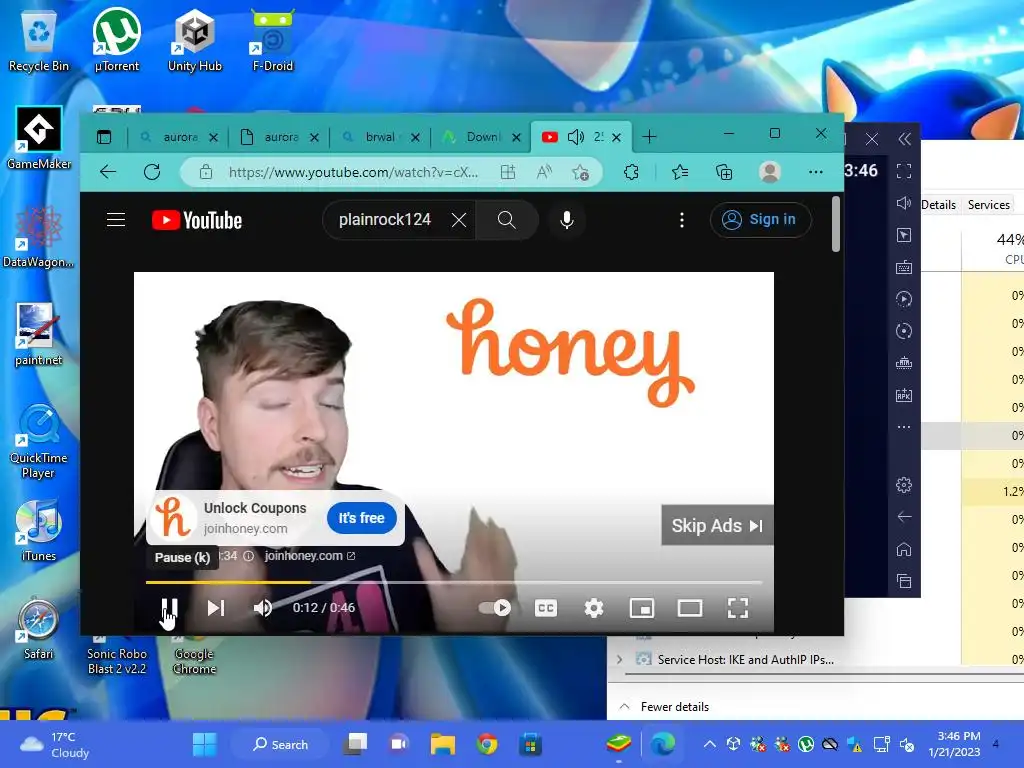The height and width of the screenshot is (768, 1024).
Task: Click BlueStacks recent apps icon
Action: pos(904,581)
